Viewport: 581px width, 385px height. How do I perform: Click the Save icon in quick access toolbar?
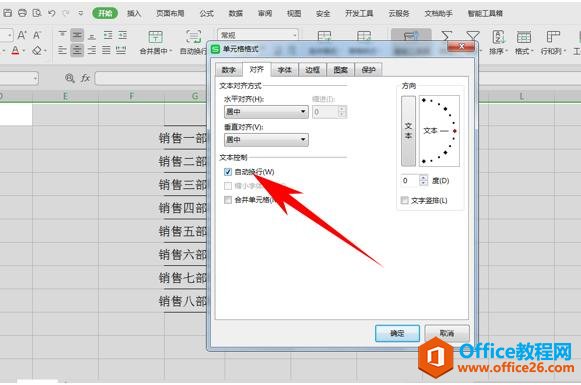pyautogui.click(x=7, y=13)
